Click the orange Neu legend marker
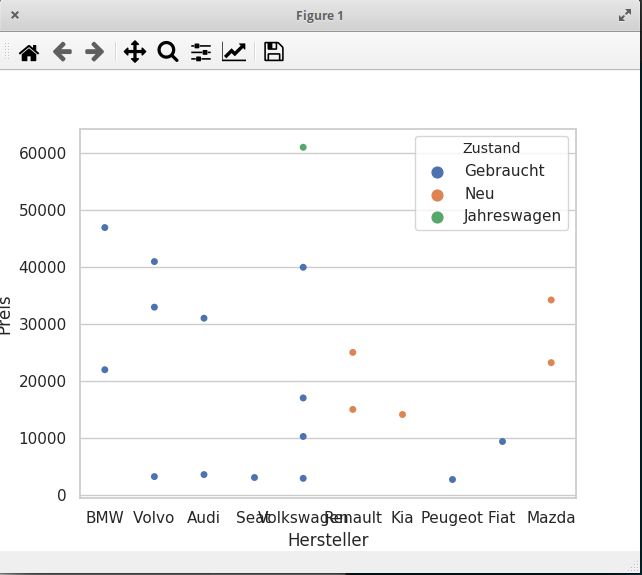The width and height of the screenshot is (642, 575). pos(437,195)
